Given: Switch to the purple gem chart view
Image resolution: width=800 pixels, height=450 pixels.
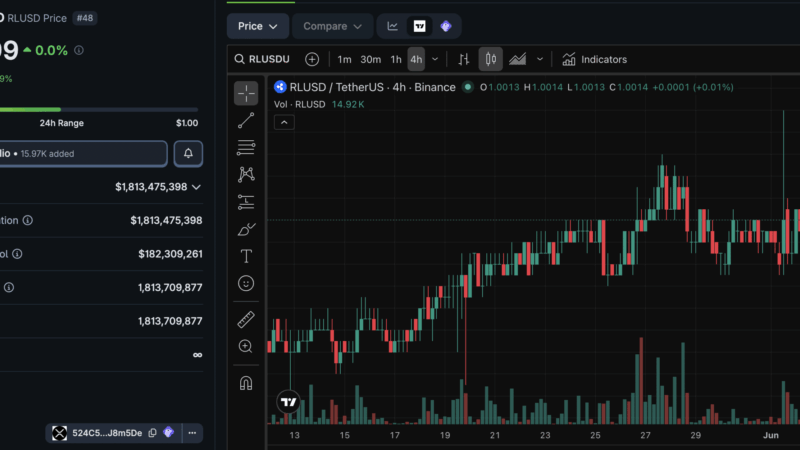Looking at the screenshot, I should pyautogui.click(x=446, y=26).
